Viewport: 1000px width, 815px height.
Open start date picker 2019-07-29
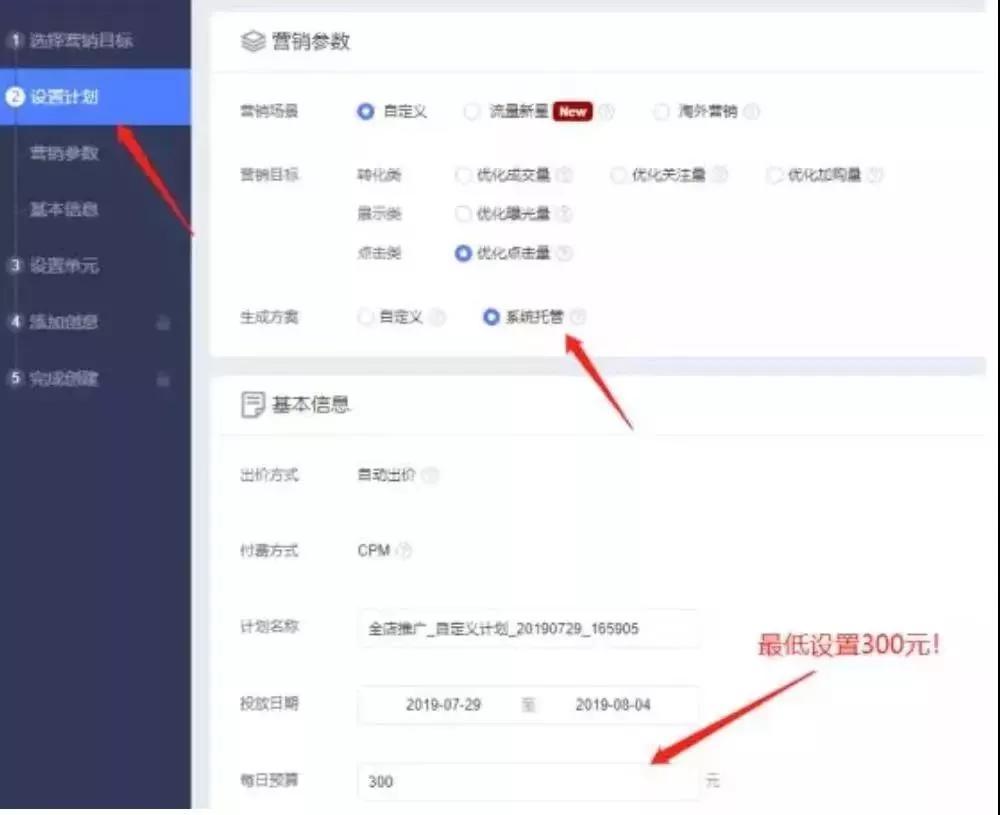443,705
